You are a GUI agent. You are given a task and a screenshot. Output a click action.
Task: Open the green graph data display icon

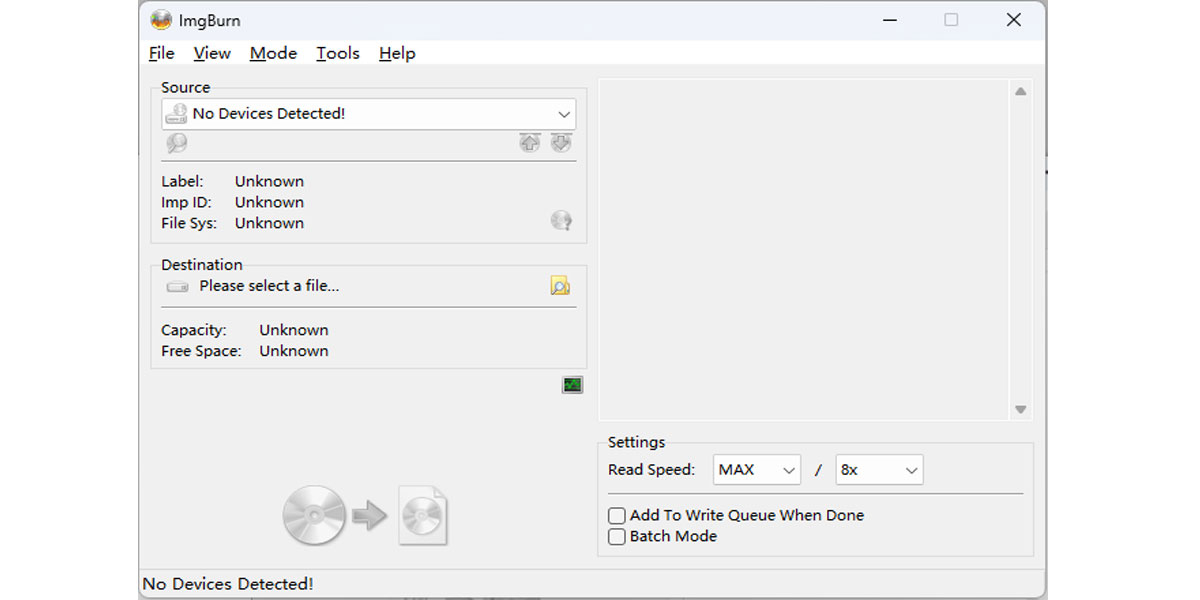pos(572,385)
